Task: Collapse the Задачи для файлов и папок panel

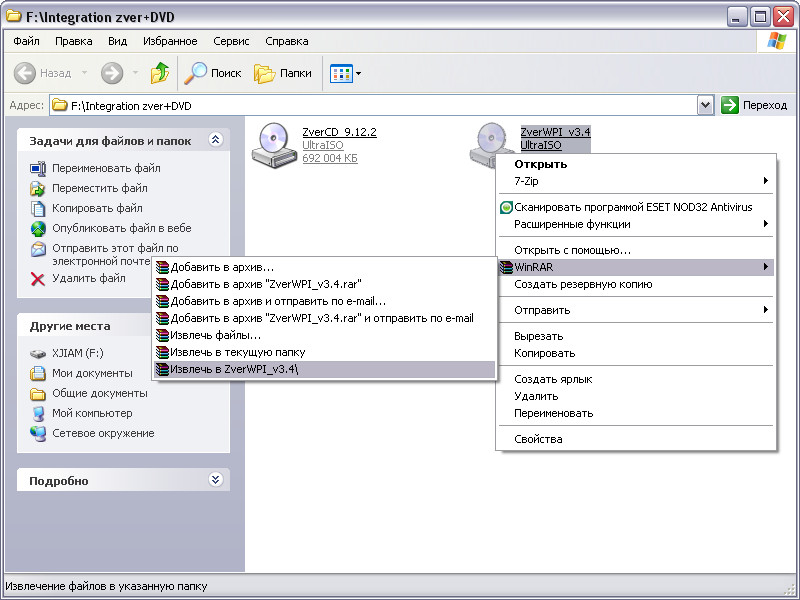Action: 216,140
